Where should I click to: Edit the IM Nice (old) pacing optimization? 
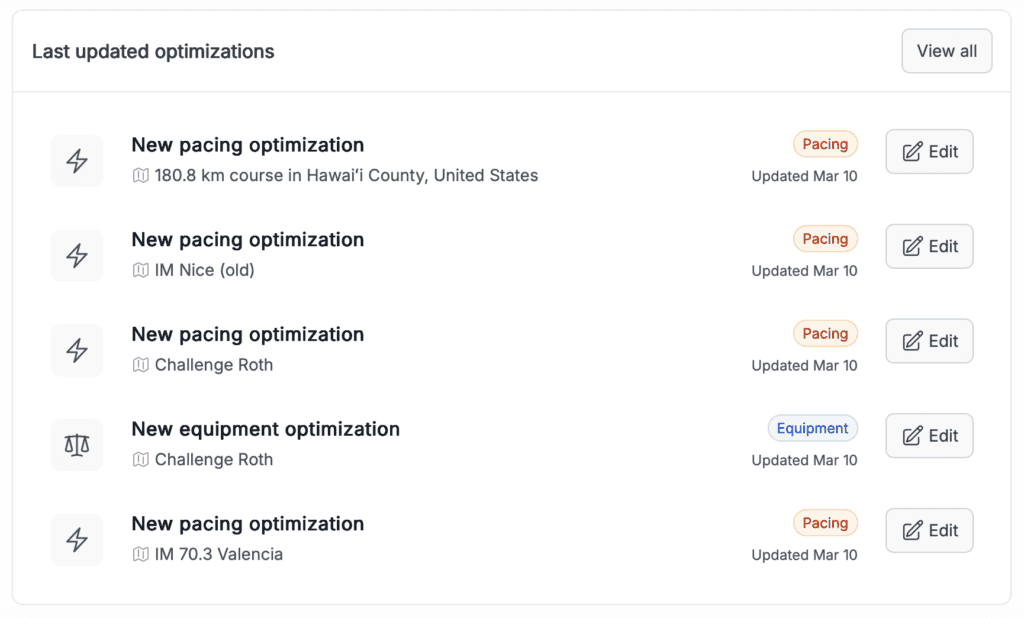pos(929,246)
